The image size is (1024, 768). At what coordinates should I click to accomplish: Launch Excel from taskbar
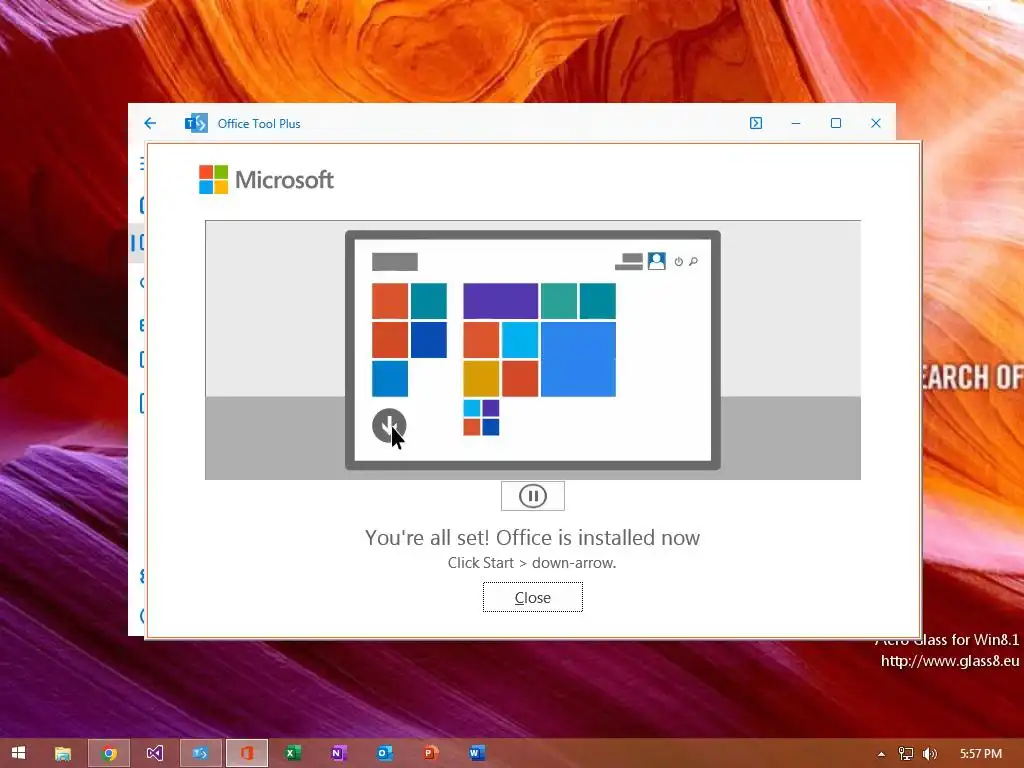293,753
